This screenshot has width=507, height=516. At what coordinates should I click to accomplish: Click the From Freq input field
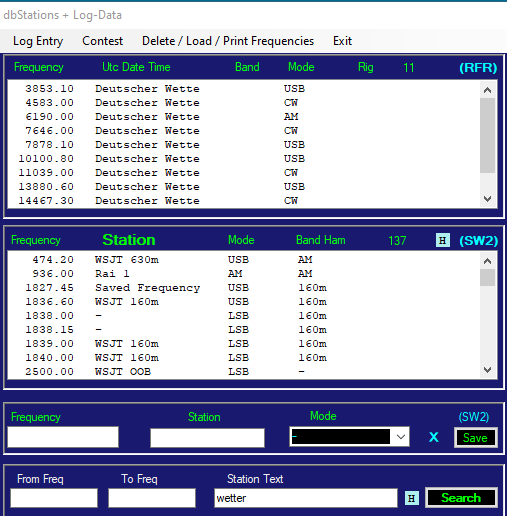point(54,498)
